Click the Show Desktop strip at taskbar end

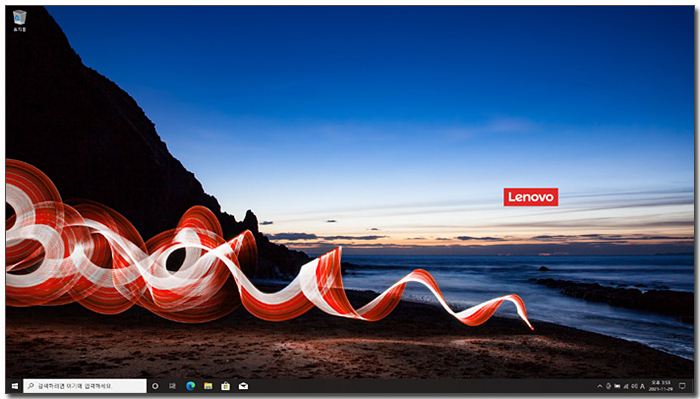[693, 386]
